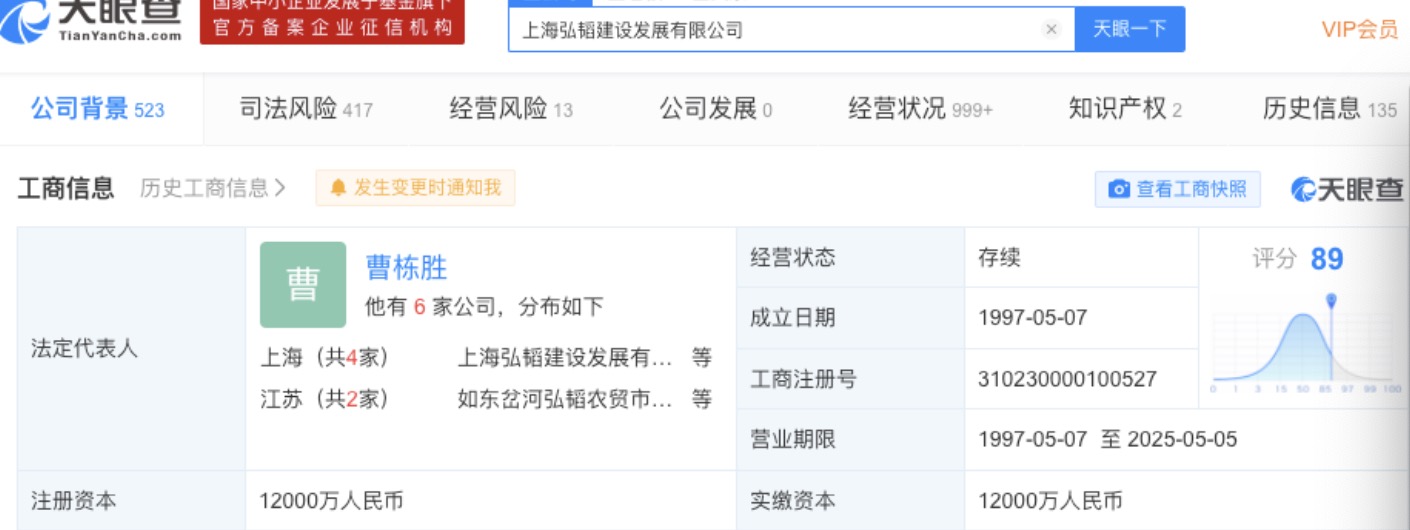Viewport: 1410px width, 530px height.
Task: Open the 经营风险 tab
Action: pos(511,109)
